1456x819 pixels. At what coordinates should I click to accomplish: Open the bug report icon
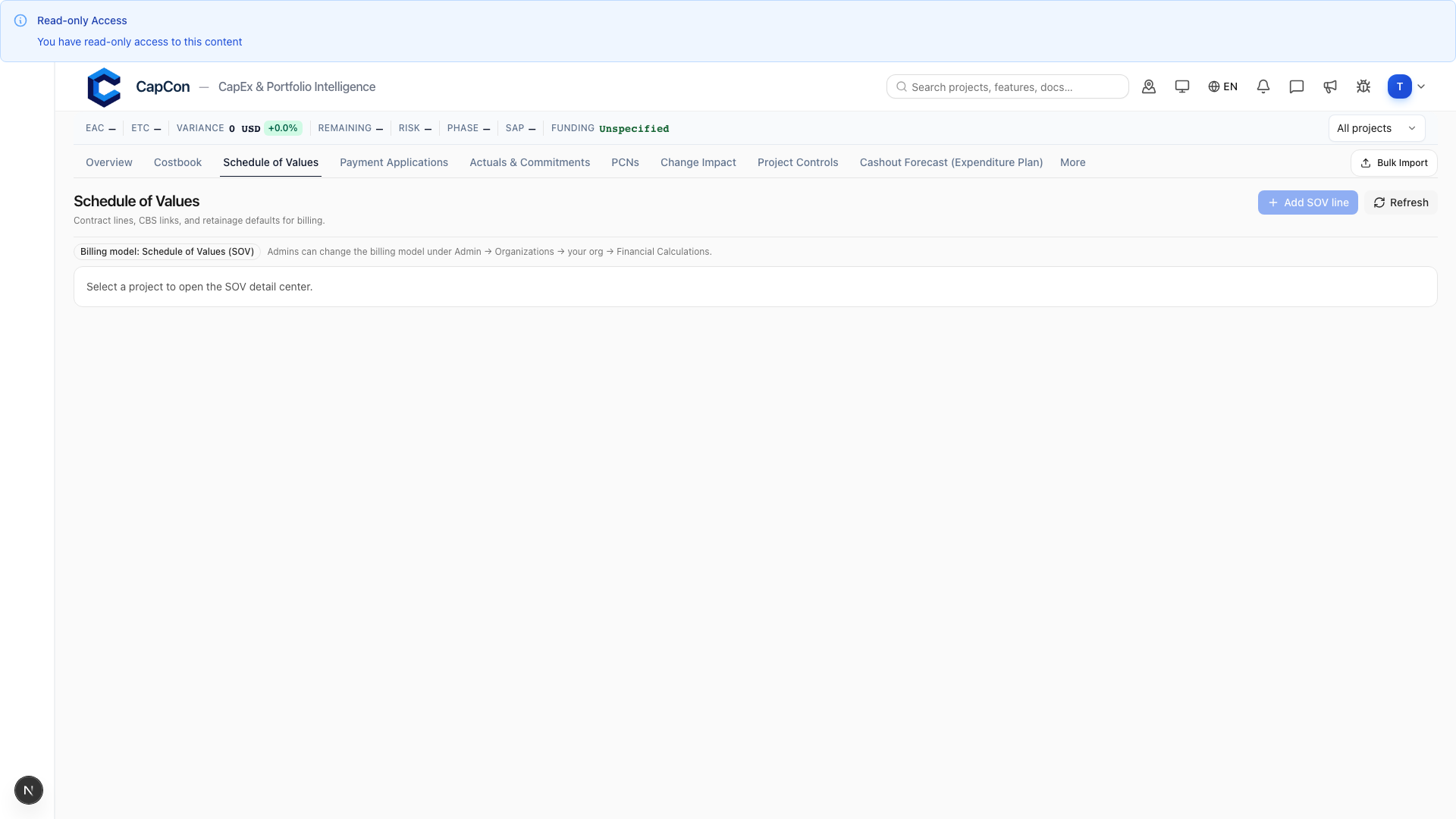[1363, 86]
